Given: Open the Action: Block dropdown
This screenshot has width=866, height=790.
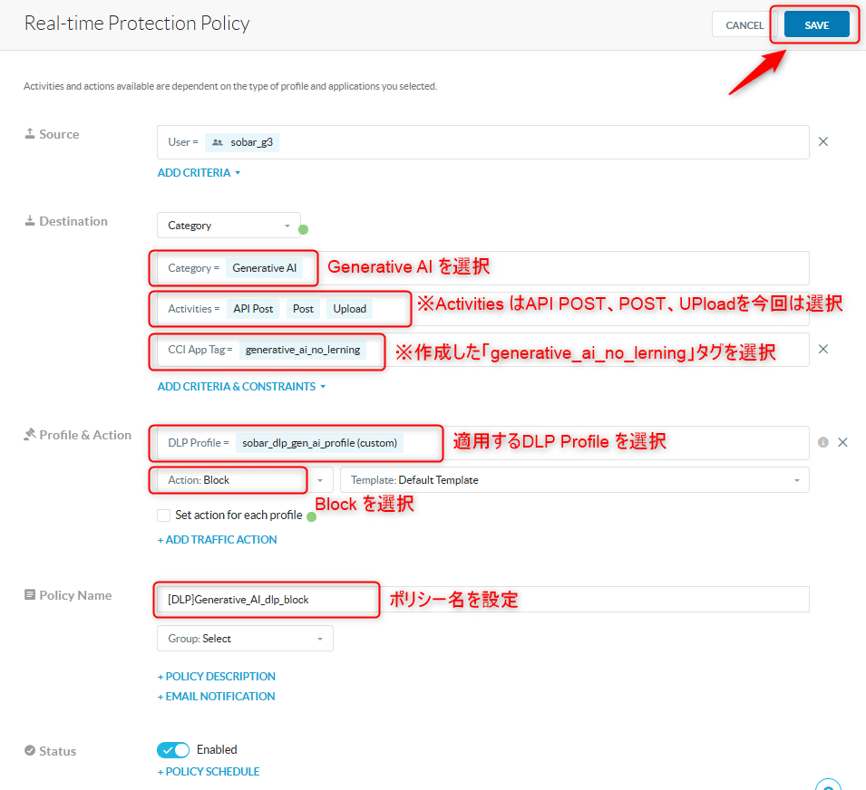Looking at the screenshot, I should coord(245,480).
